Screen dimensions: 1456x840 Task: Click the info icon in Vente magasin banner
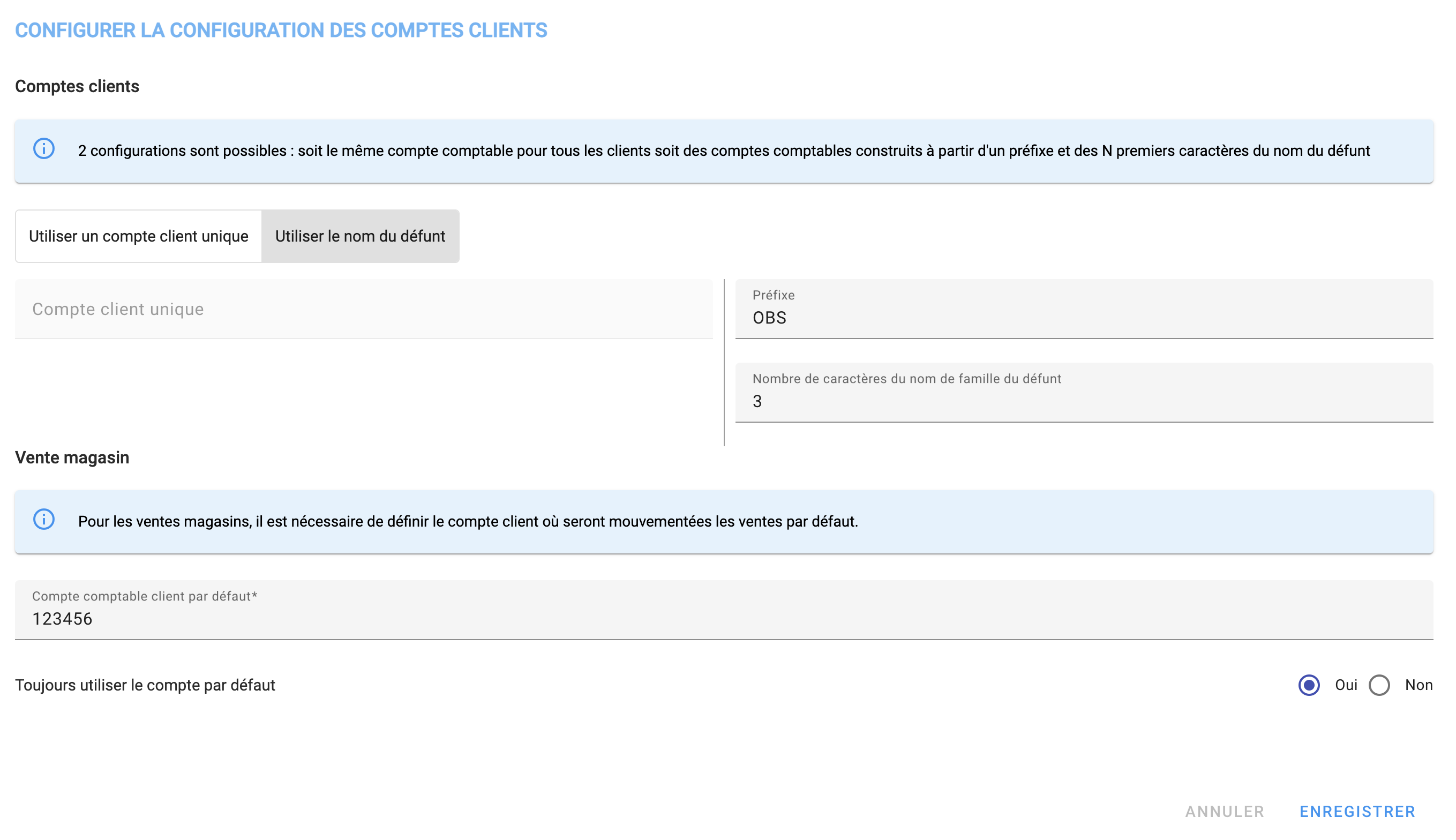(44, 520)
